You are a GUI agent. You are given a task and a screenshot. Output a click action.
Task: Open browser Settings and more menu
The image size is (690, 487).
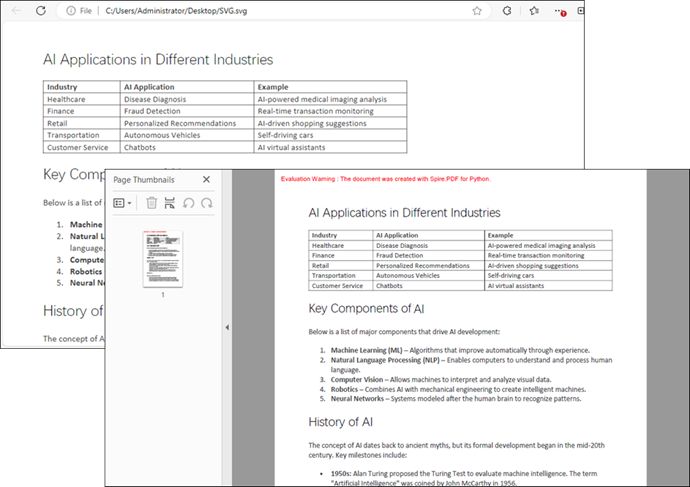coord(560,11)
